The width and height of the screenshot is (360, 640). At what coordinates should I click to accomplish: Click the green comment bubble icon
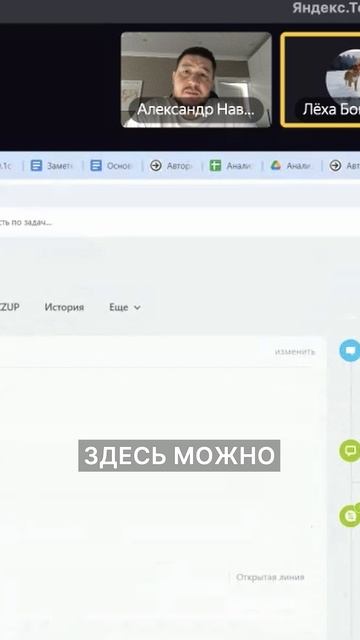click(x=350, y=451)
